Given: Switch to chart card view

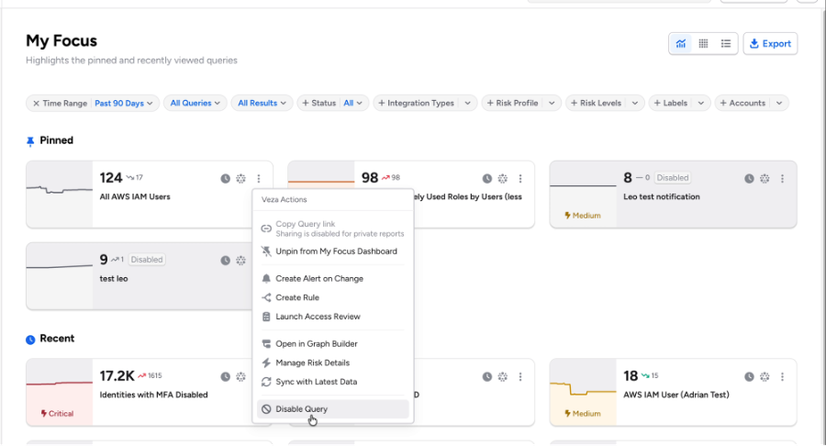Looking at the screenshot, I should point(681,44).
